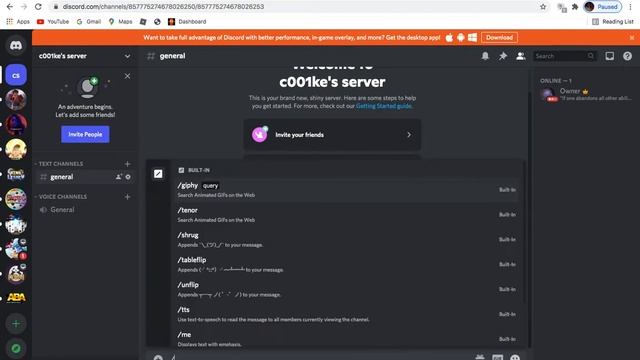
Task: Collapse the VOICE CHANNELS category
Action: (61, 197)
